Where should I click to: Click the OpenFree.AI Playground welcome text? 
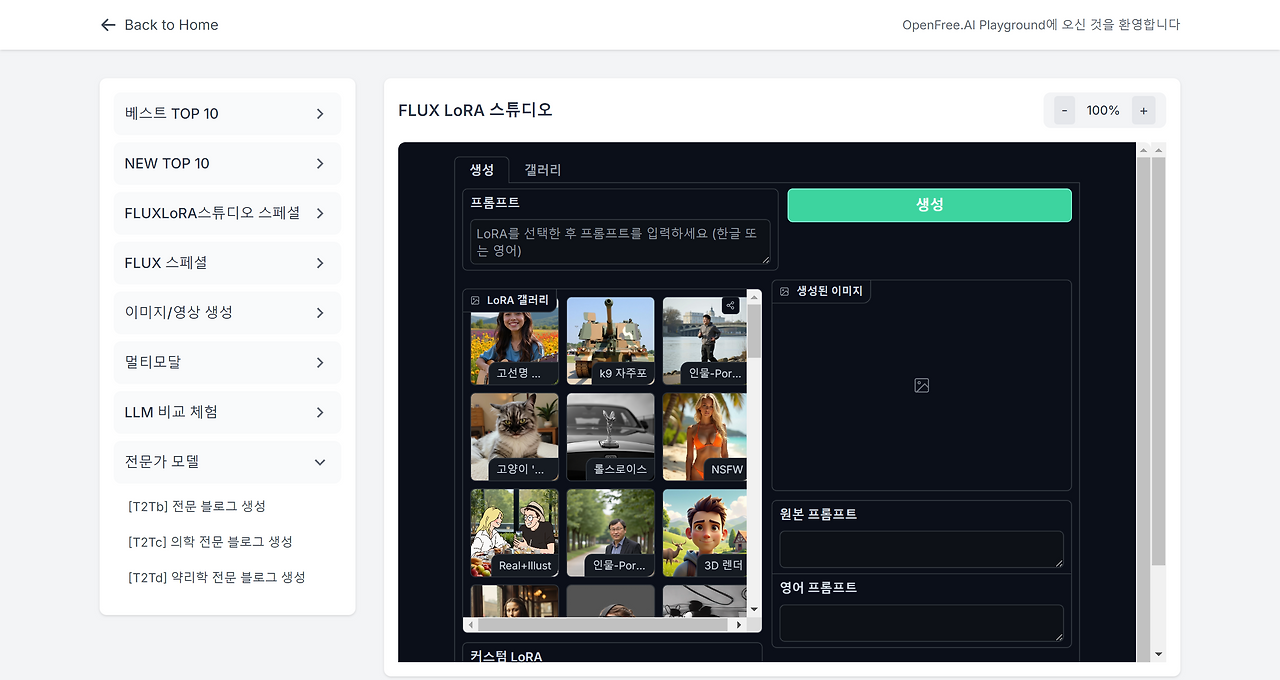[x=1041, y=25]
